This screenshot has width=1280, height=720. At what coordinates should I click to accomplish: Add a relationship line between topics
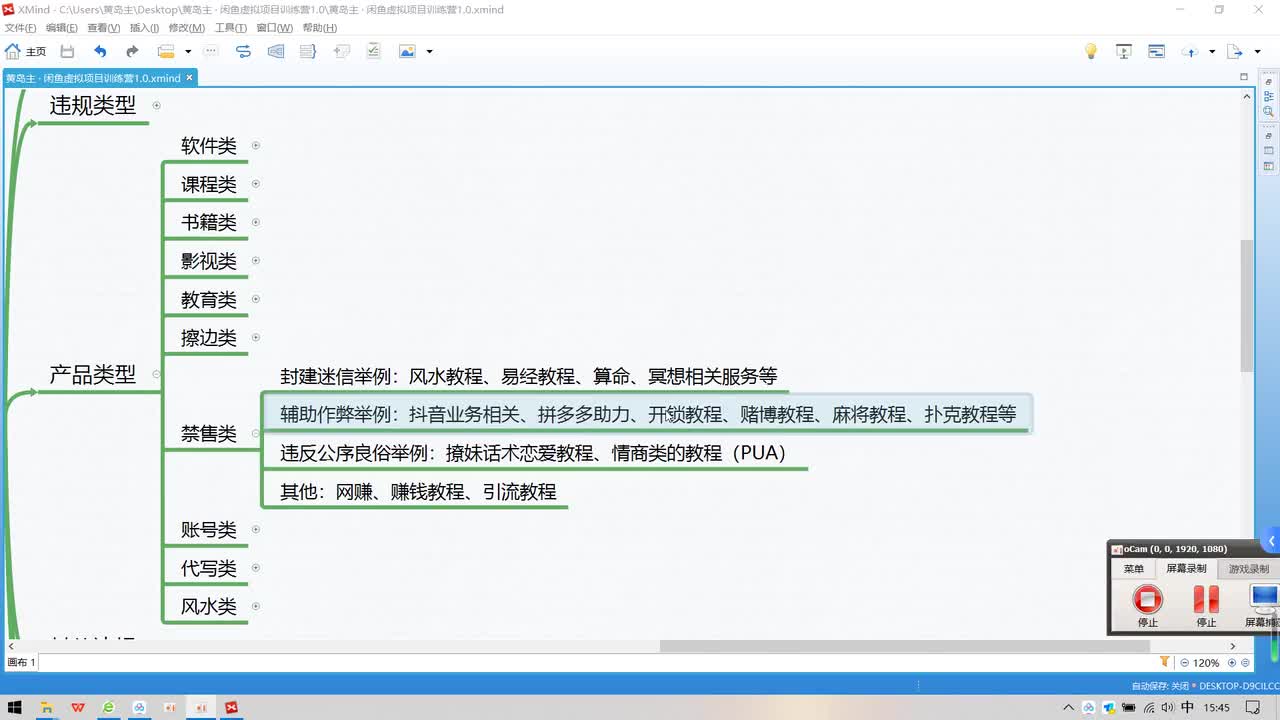pos(243,51)
